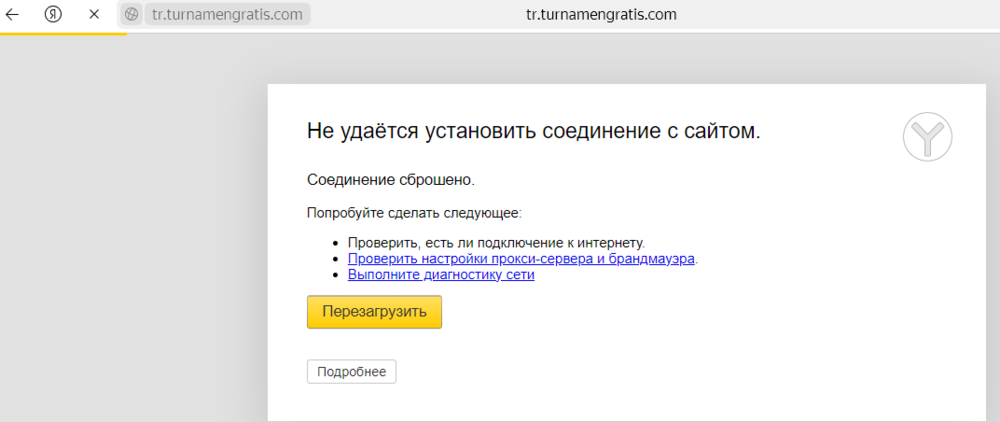The height and width of the screenshot is (422, 1000).
Task: Open the network diagnostics link
Action: [441, 275]
